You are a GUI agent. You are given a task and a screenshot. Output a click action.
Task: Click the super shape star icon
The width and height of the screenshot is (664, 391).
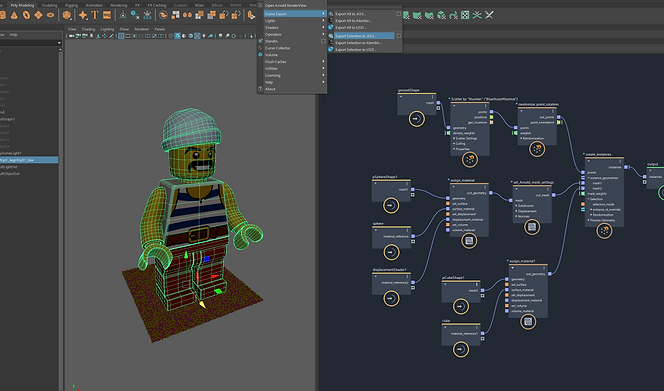coord(83,15)
